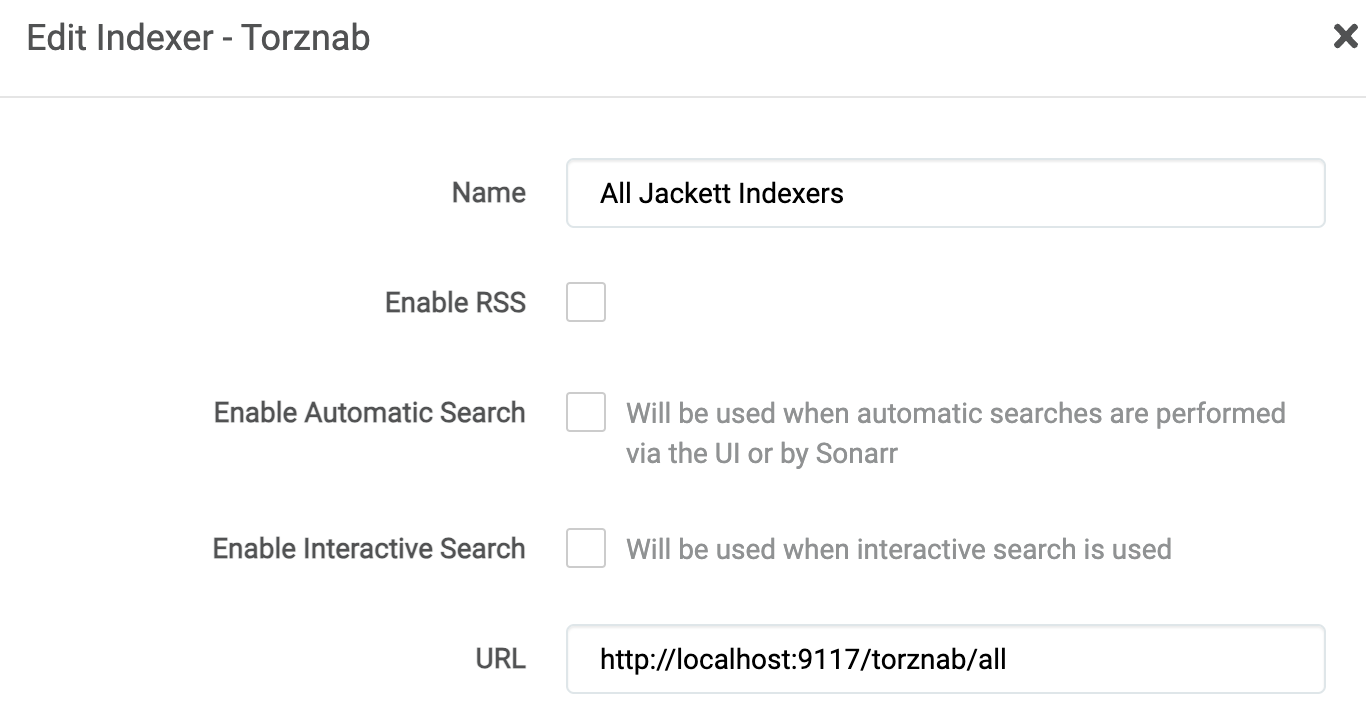Screen dimensions: 1366x726
Task: Click the 'Enable Interactive Search' label
Action: tap(368, 549)
